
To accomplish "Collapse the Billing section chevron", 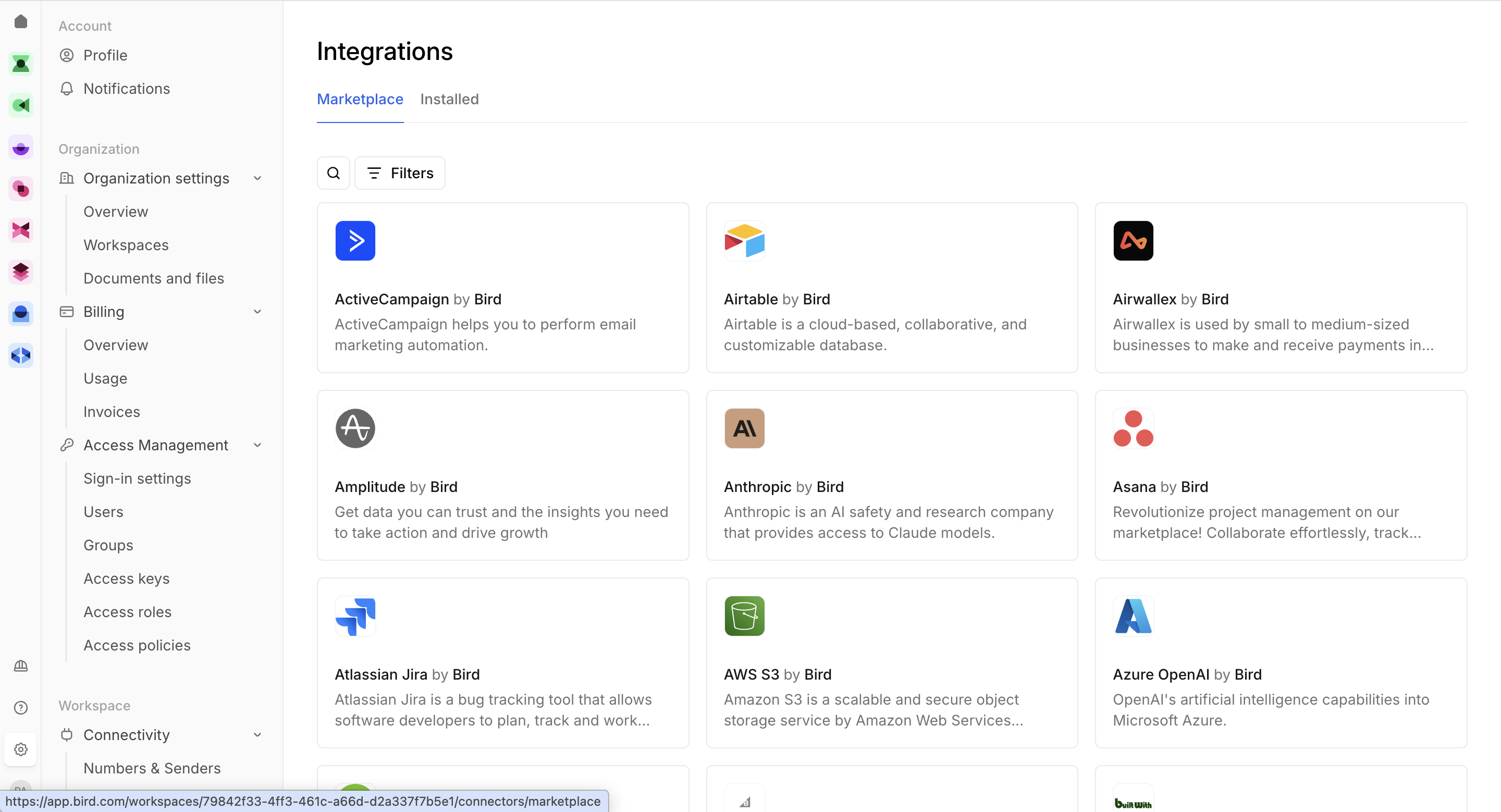I will pos(257,312).
